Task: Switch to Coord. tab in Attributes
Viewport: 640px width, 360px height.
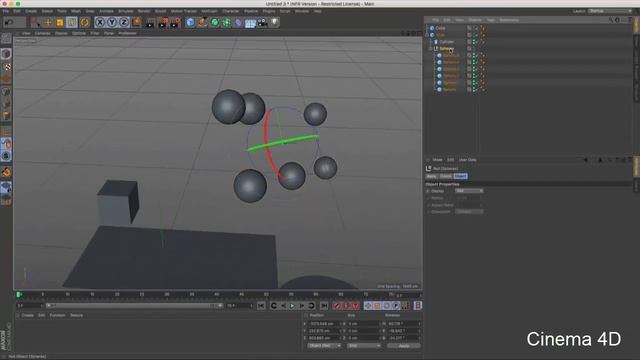Action: 446,176
